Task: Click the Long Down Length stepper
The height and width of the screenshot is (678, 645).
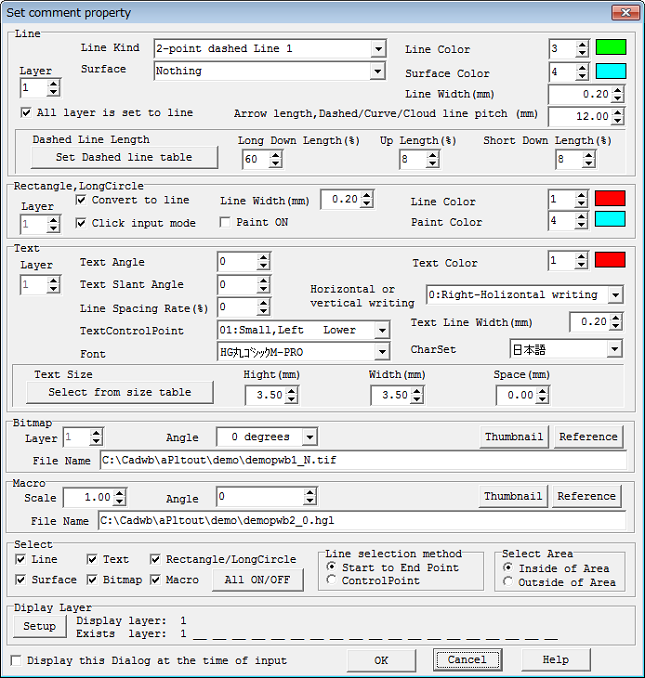Action: [275, 159]
